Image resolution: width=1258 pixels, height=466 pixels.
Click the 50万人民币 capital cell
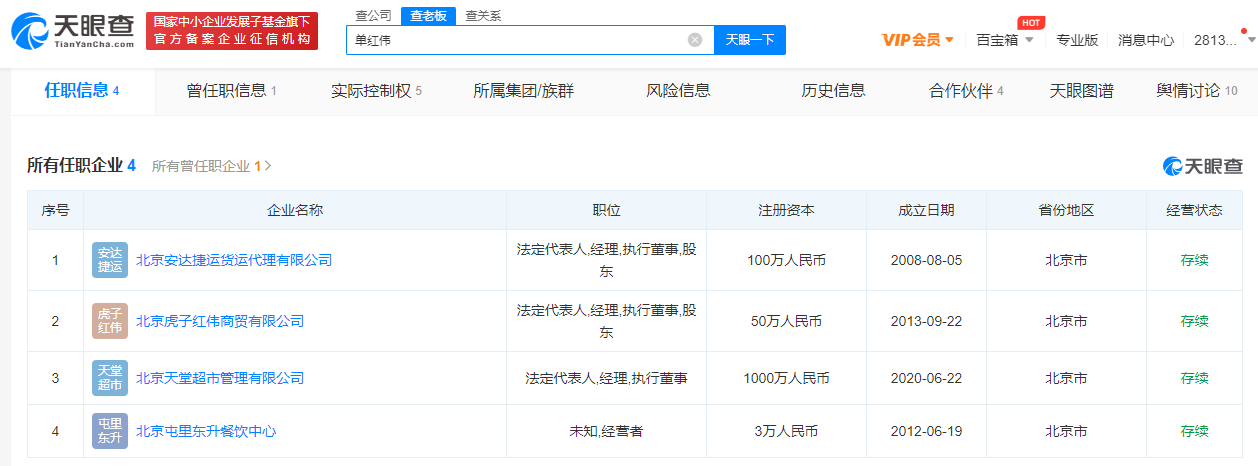786,321
